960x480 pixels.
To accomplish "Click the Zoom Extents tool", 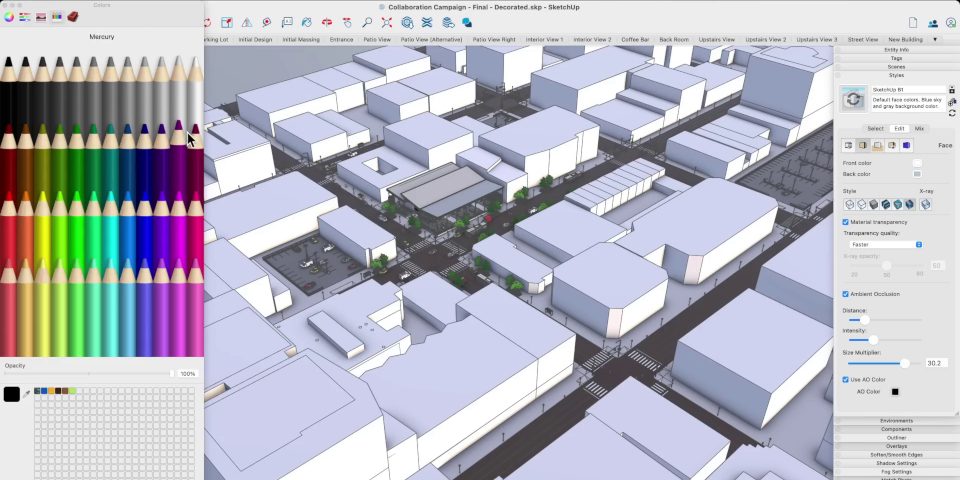I will click(387, 22).
